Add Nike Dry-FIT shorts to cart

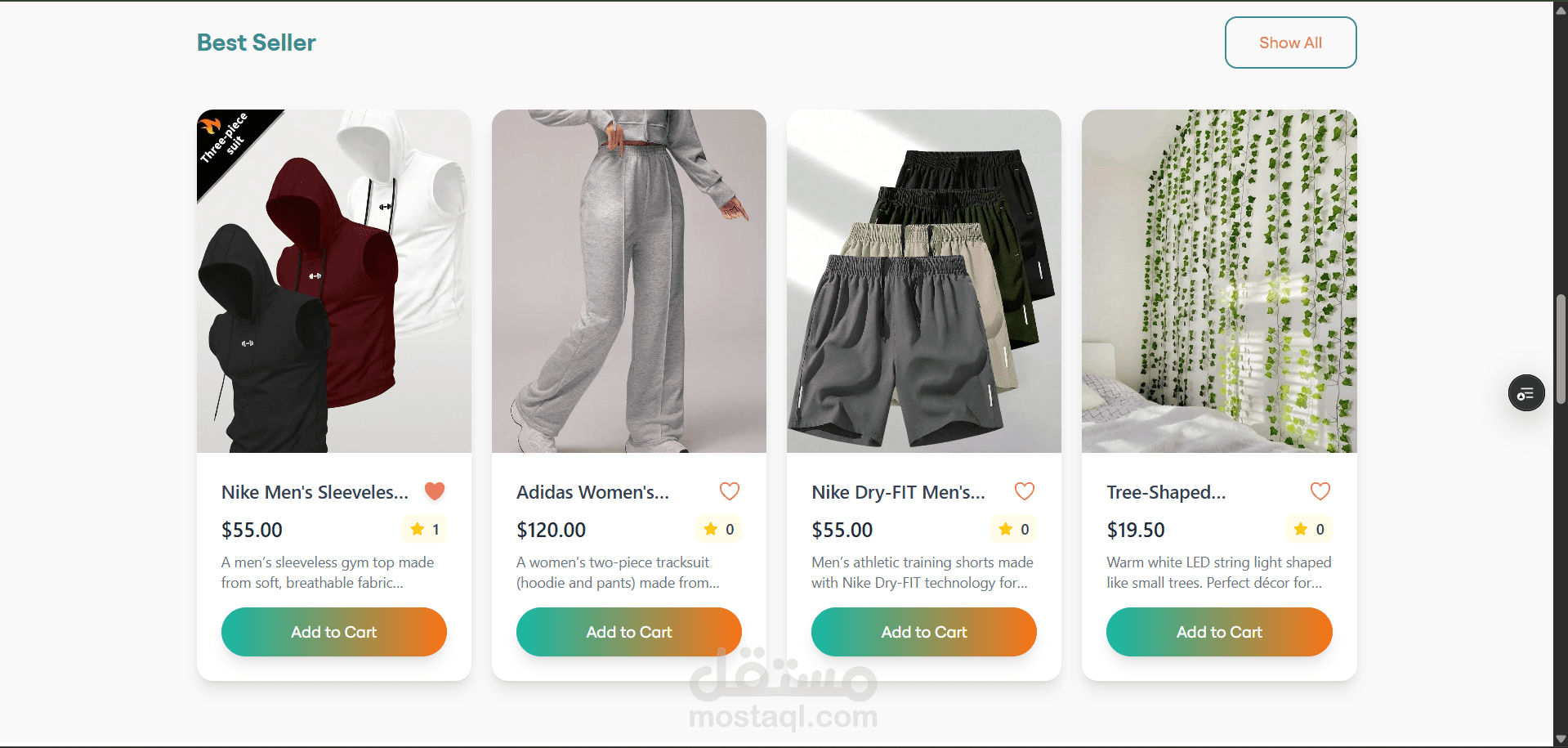pyautogui.click(x=924, y=632)
